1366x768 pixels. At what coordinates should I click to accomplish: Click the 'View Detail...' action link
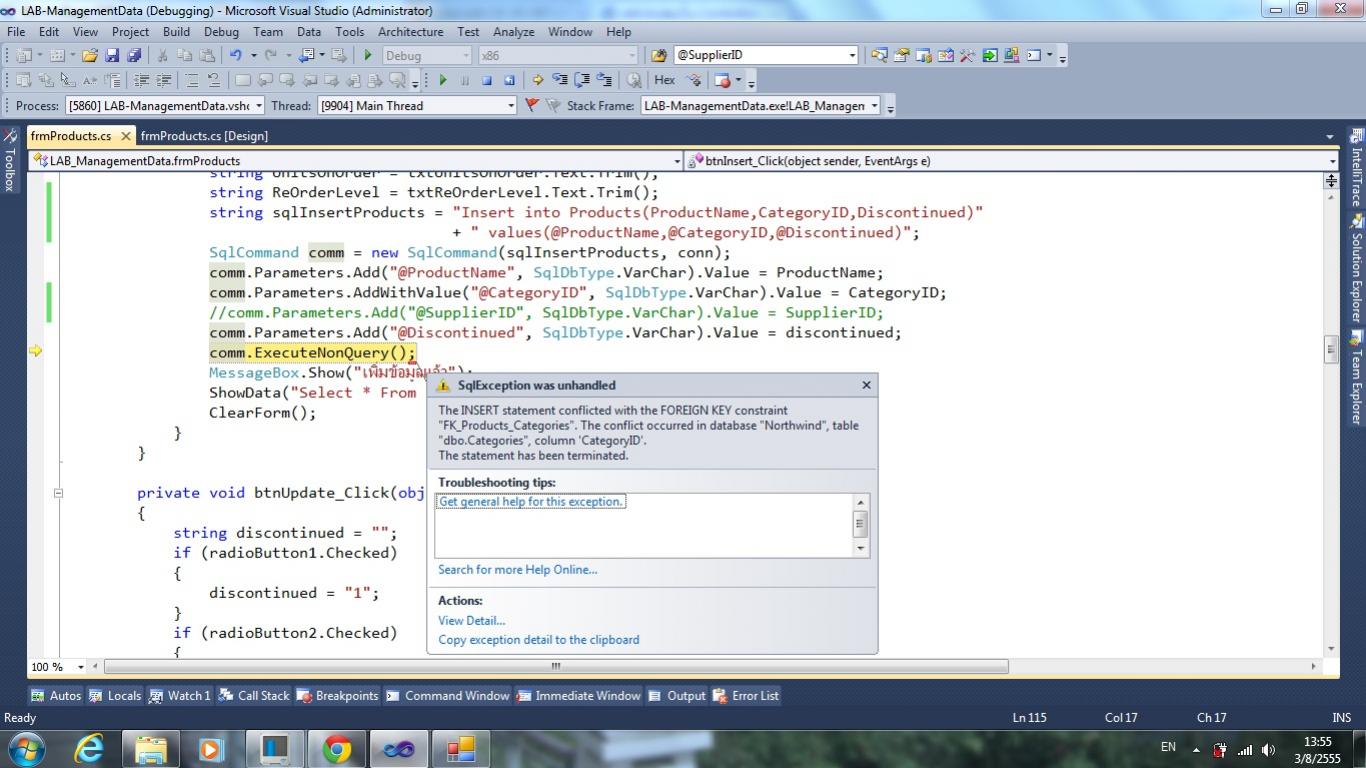click(x=471, y=621)
